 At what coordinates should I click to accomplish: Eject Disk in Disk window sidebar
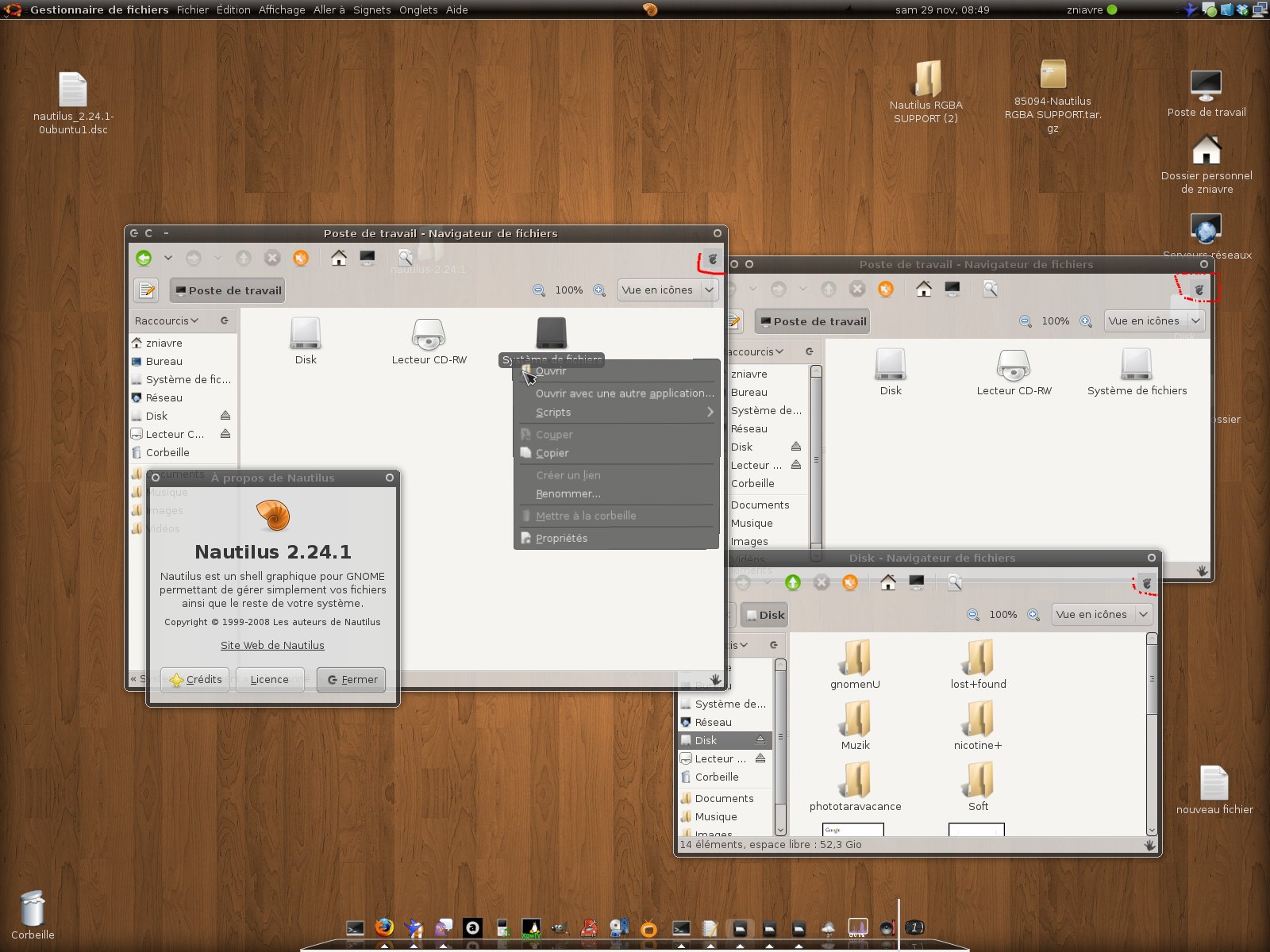coord(760,740)
